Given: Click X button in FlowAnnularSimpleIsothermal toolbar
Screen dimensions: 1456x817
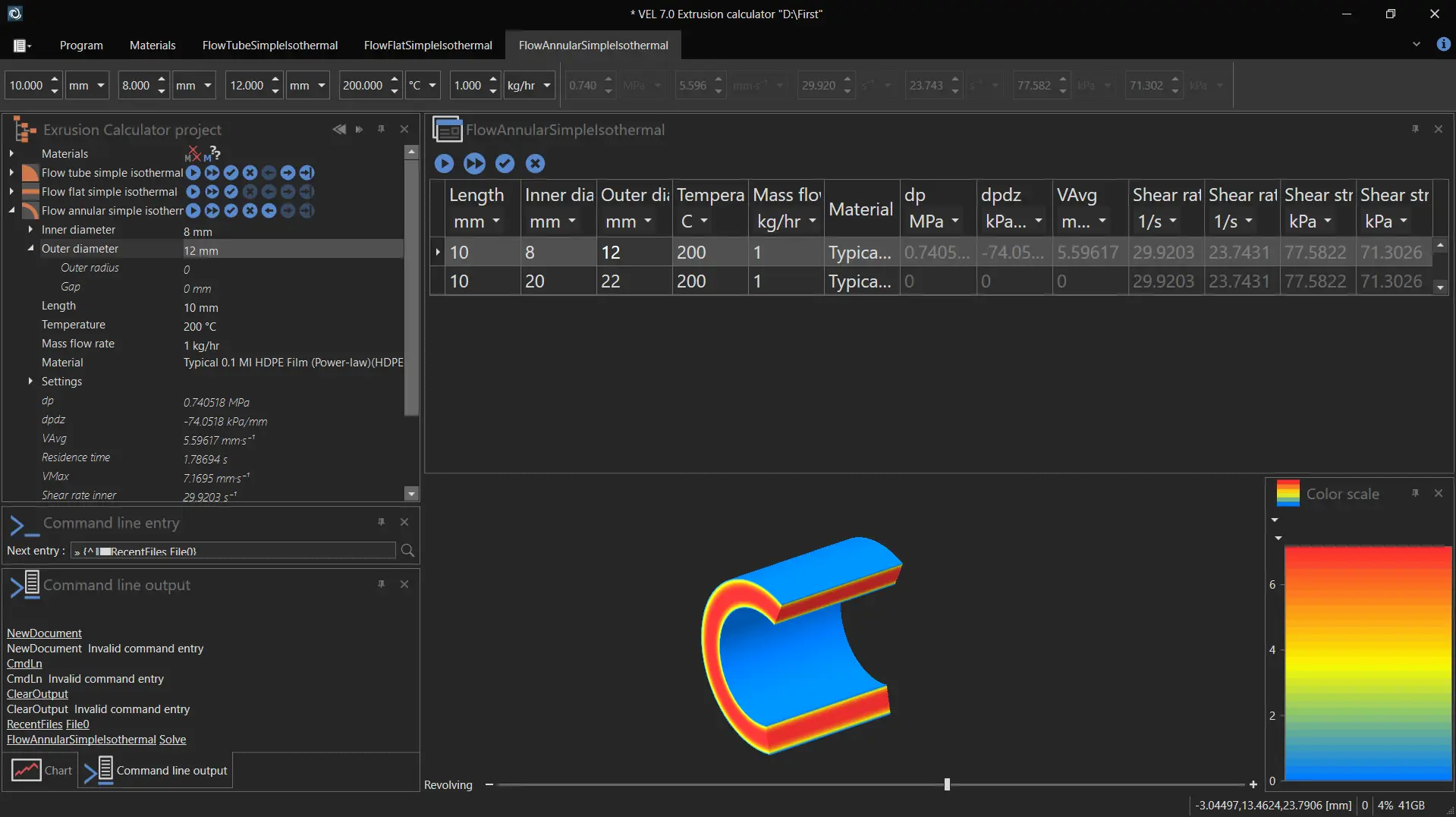Looking at the screenshot, I should 536,164.
